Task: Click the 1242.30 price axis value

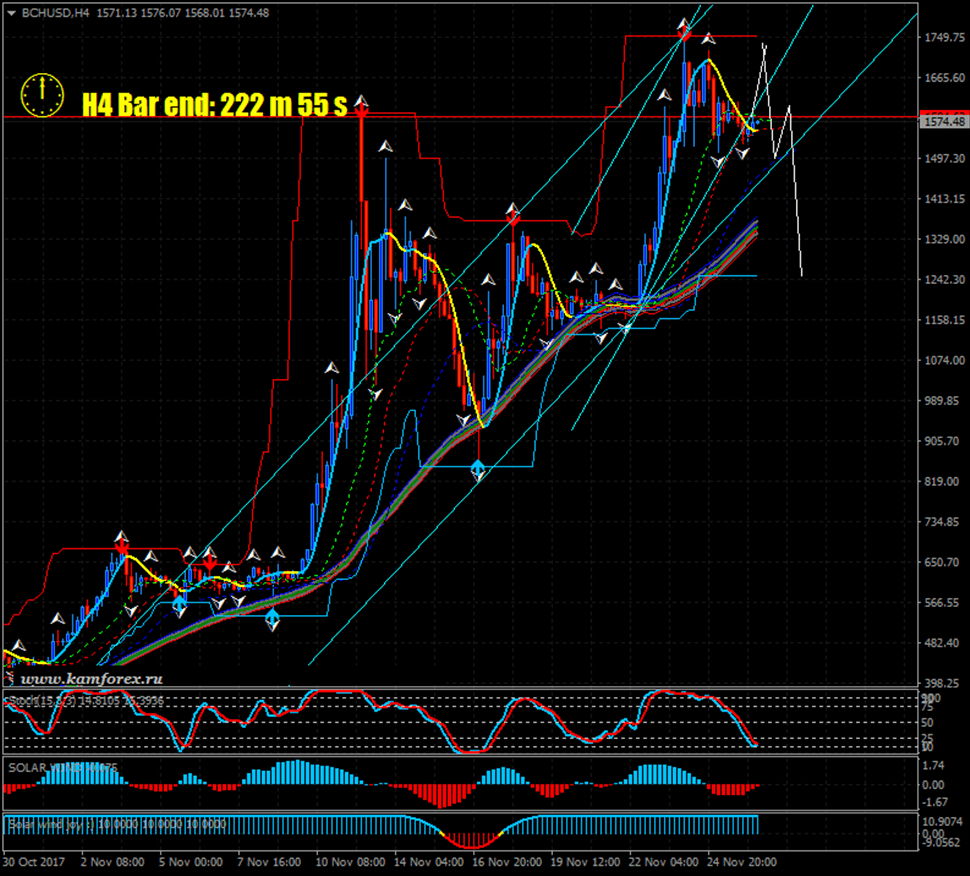Action: 945,280
